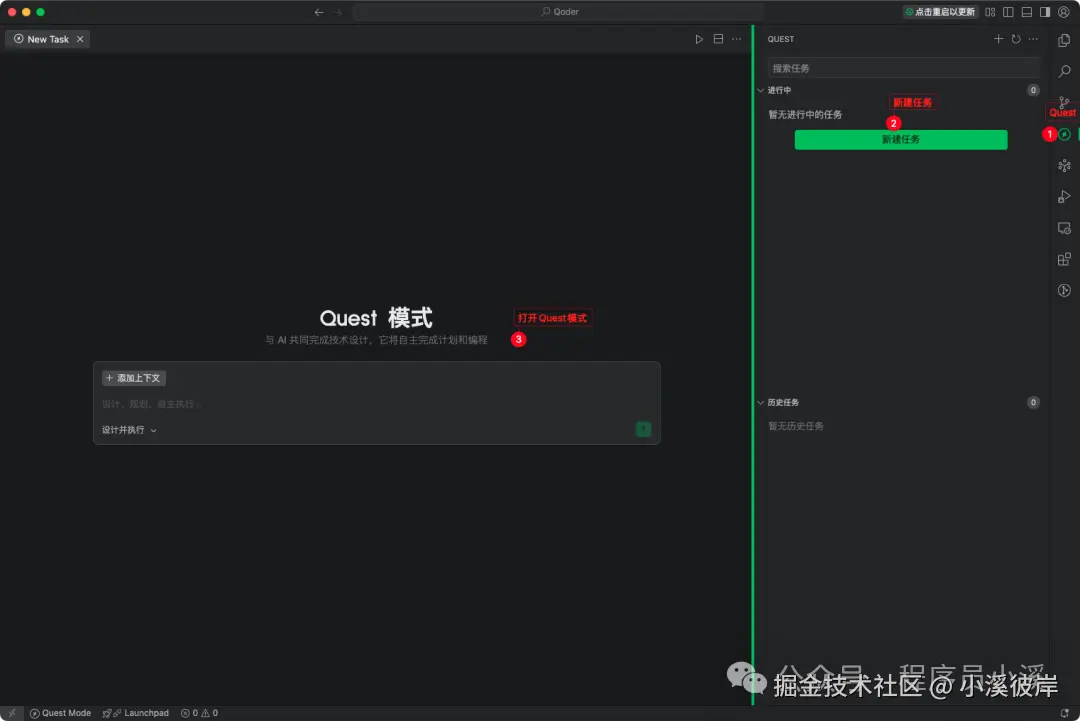Refresh task list with the QUEST refresh icon
The height and width of the screenshot is (721, 1080).
pos(1016,39)
